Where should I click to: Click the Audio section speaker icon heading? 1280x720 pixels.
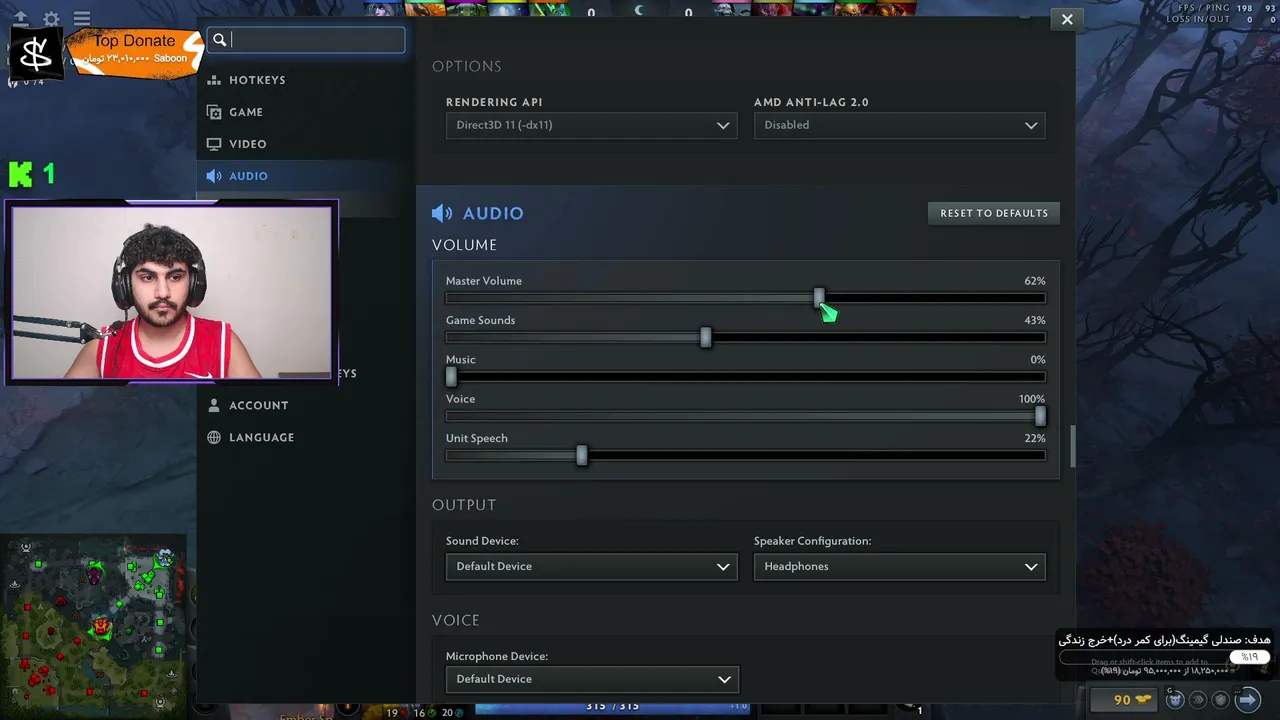pyautogui.click(x=442, y=213)
